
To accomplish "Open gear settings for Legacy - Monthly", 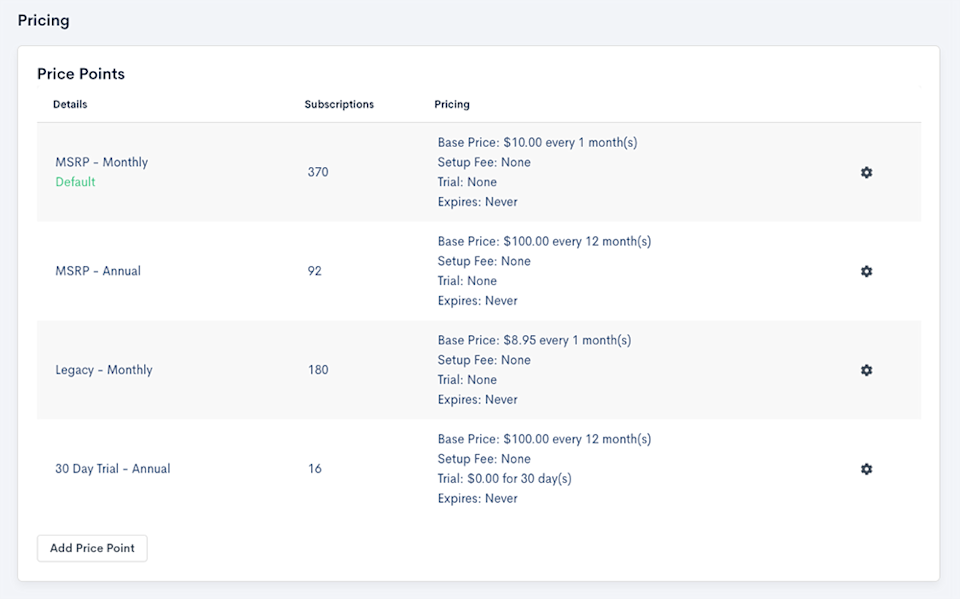I will tap(866, 370).
